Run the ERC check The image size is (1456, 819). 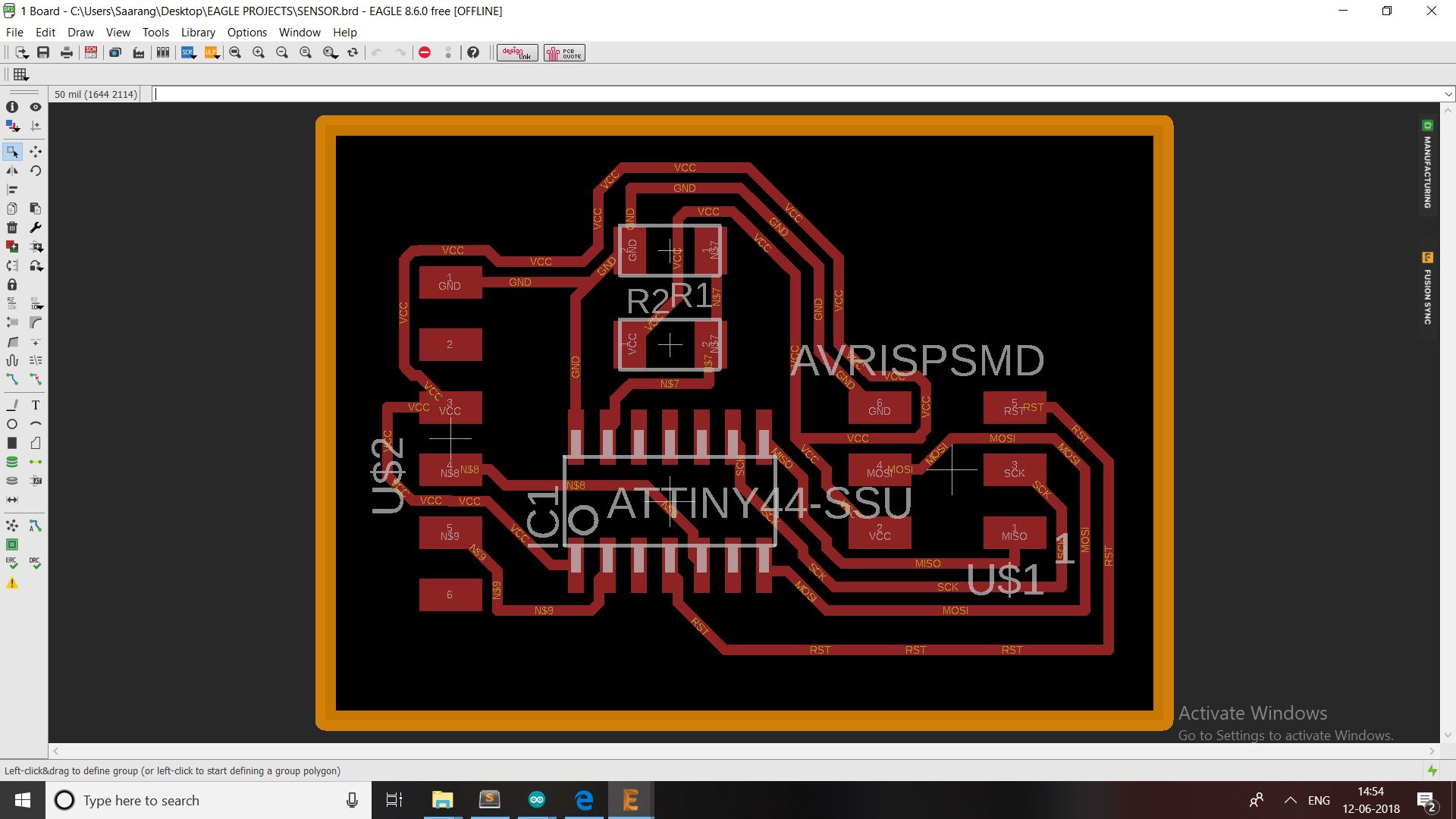tap(12, 563)
